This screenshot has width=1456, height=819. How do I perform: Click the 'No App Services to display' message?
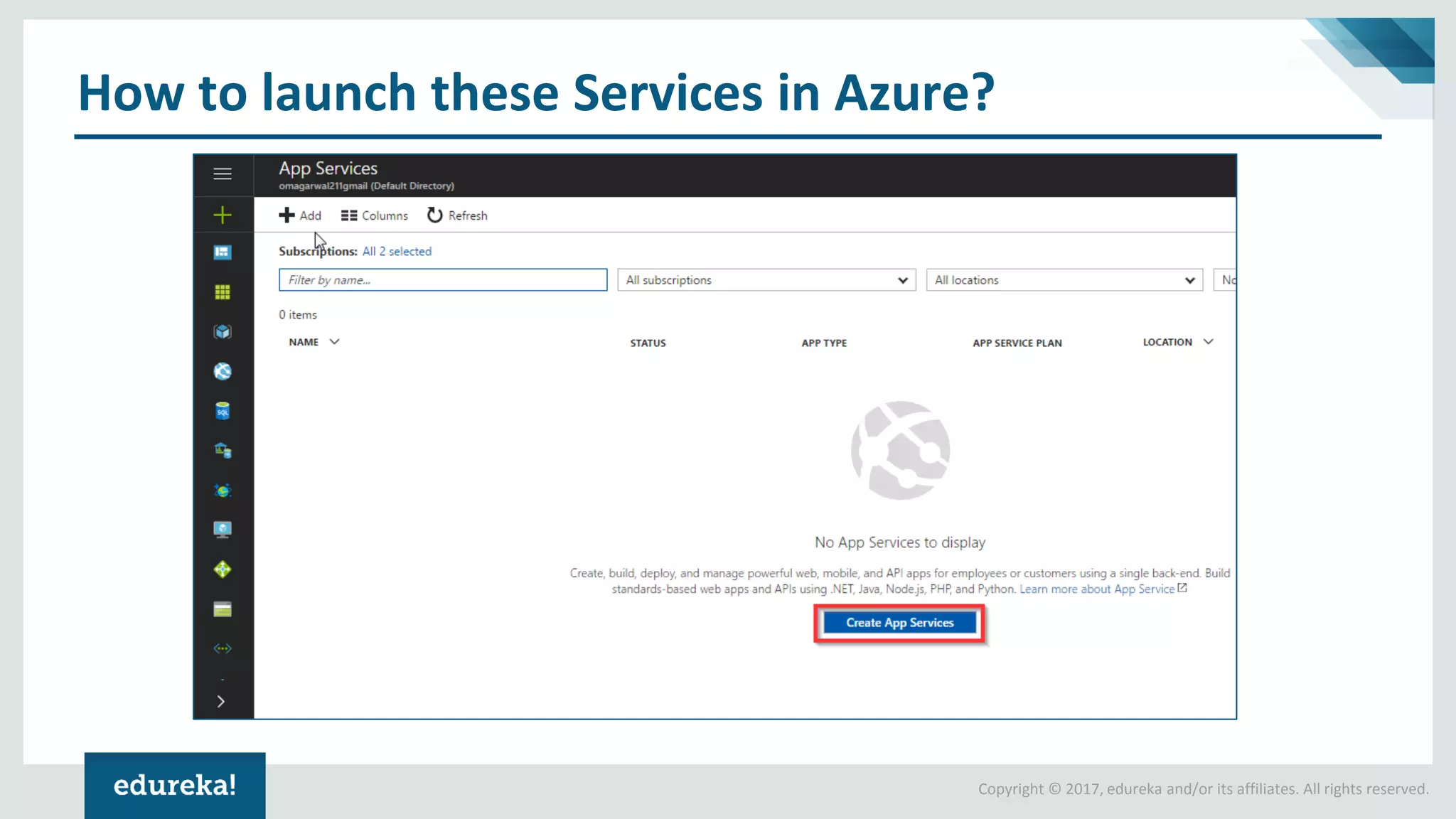pos(900,542)
